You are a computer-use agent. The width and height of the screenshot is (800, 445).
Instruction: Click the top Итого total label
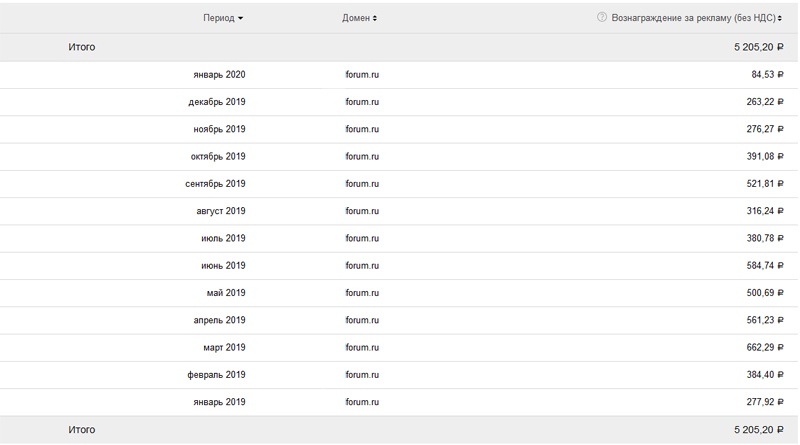(x=82, y=47)
